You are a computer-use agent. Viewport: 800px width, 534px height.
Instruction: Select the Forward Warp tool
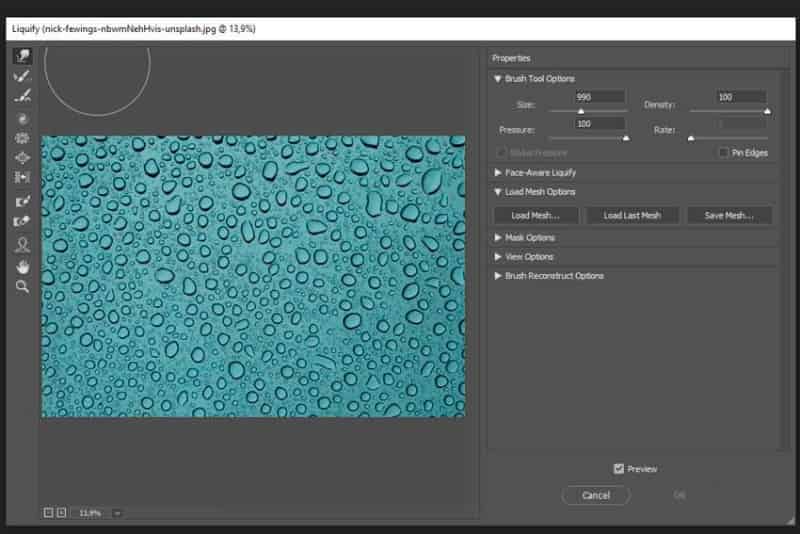[x=22, y=56]
